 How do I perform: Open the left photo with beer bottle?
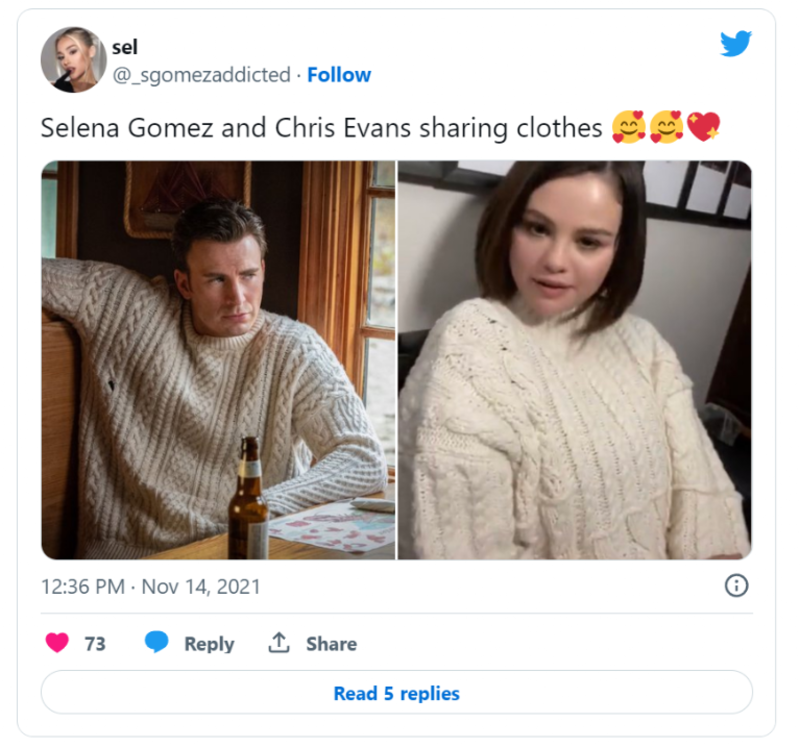[218, 360]
